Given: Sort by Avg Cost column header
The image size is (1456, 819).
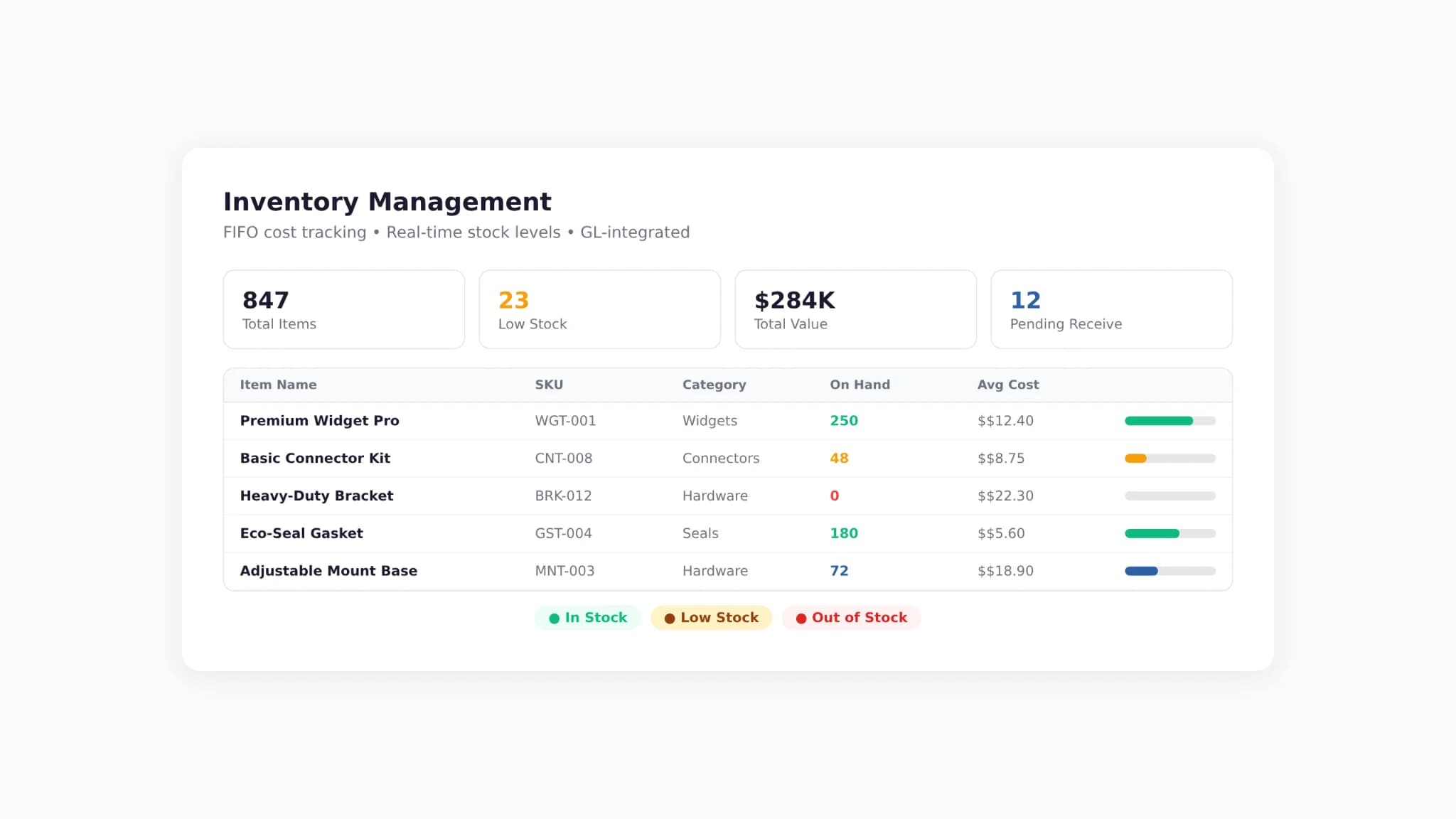Looking at the screenshot, I should [1007, 385].
